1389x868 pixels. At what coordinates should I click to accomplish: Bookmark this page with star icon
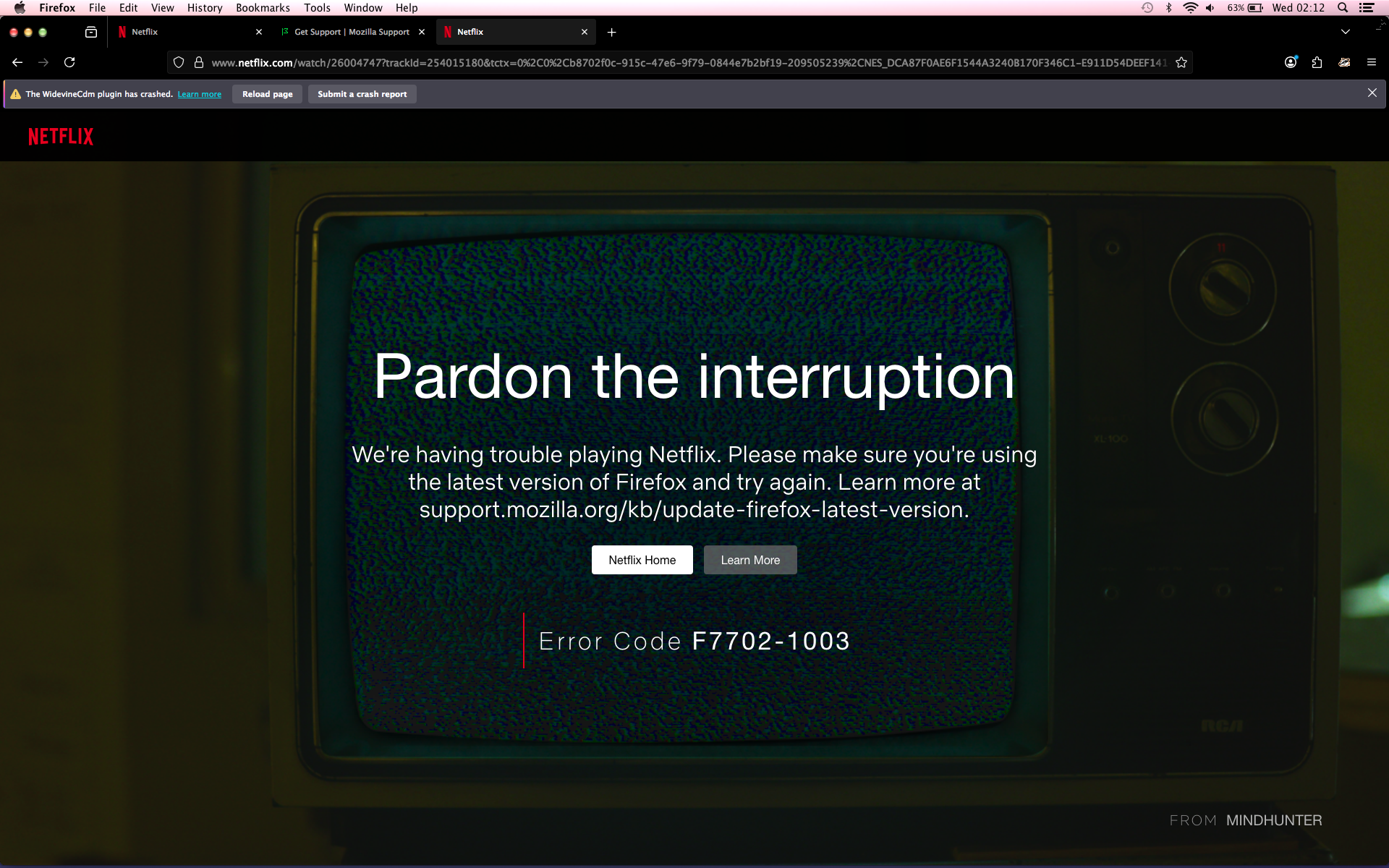coord(1181,62)
